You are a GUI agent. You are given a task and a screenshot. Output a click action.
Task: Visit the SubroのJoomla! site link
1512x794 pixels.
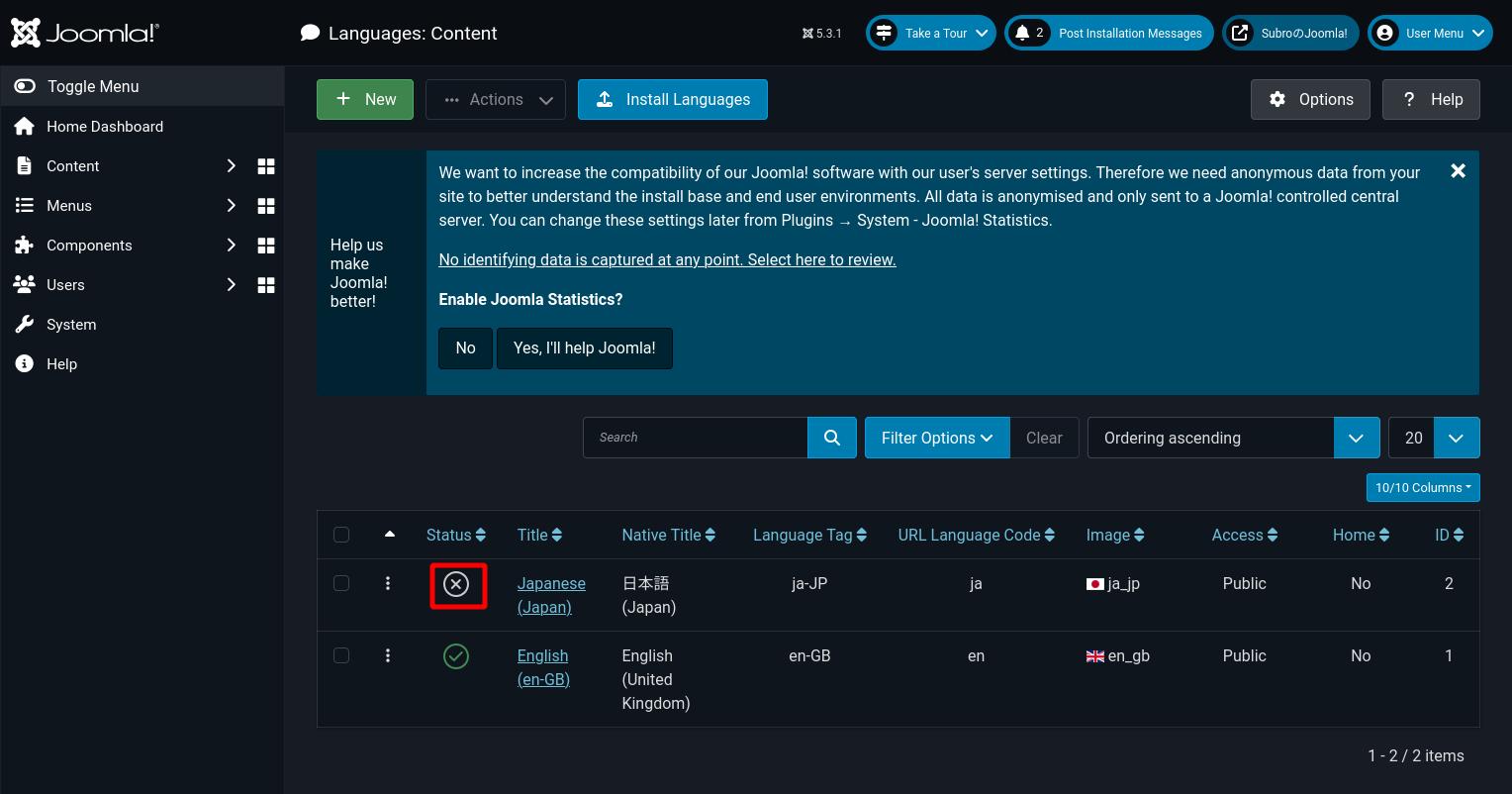pyautogui.click(x=1290, y=33)
